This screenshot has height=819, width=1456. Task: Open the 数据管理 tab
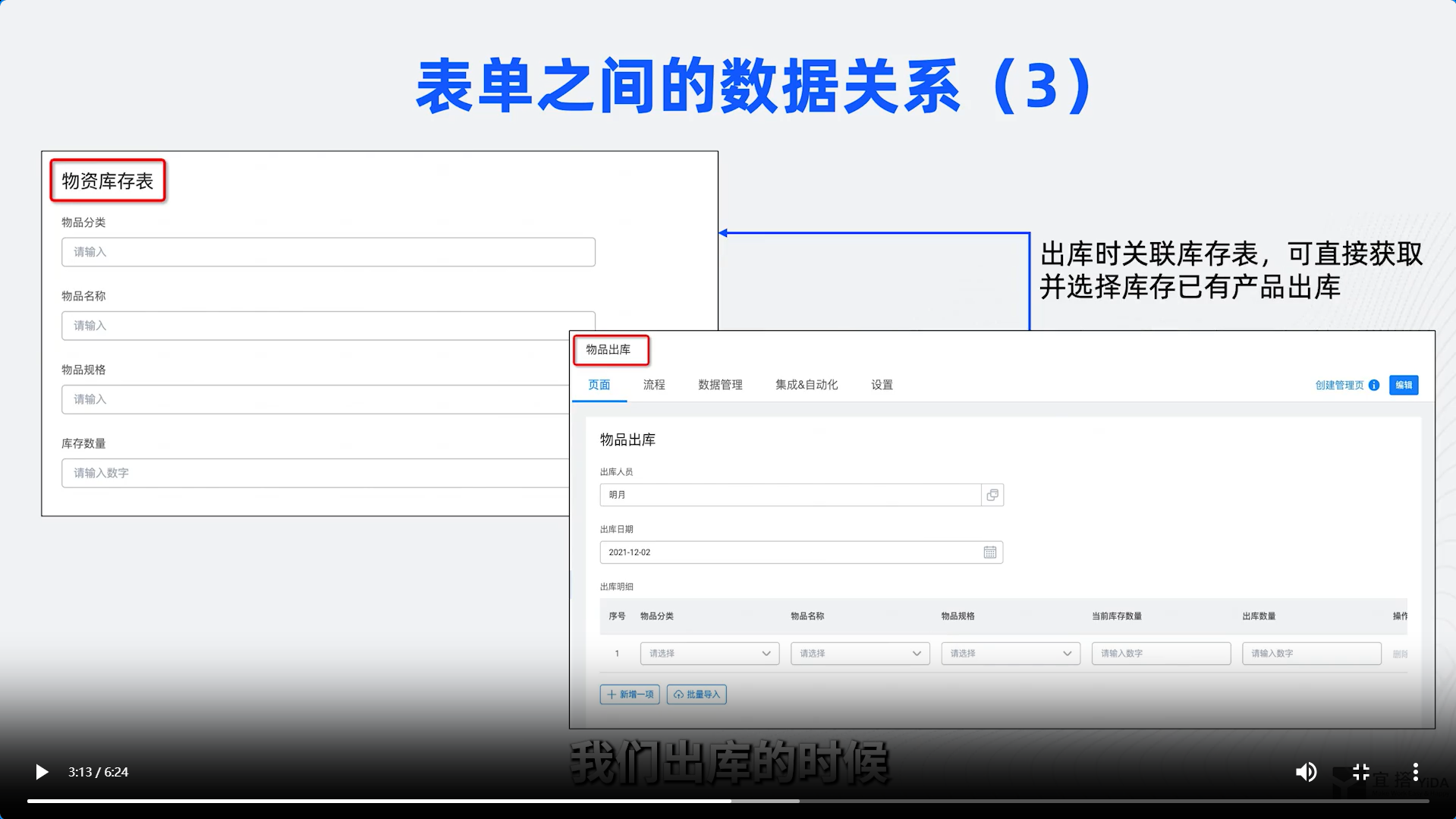pos(720,385)
